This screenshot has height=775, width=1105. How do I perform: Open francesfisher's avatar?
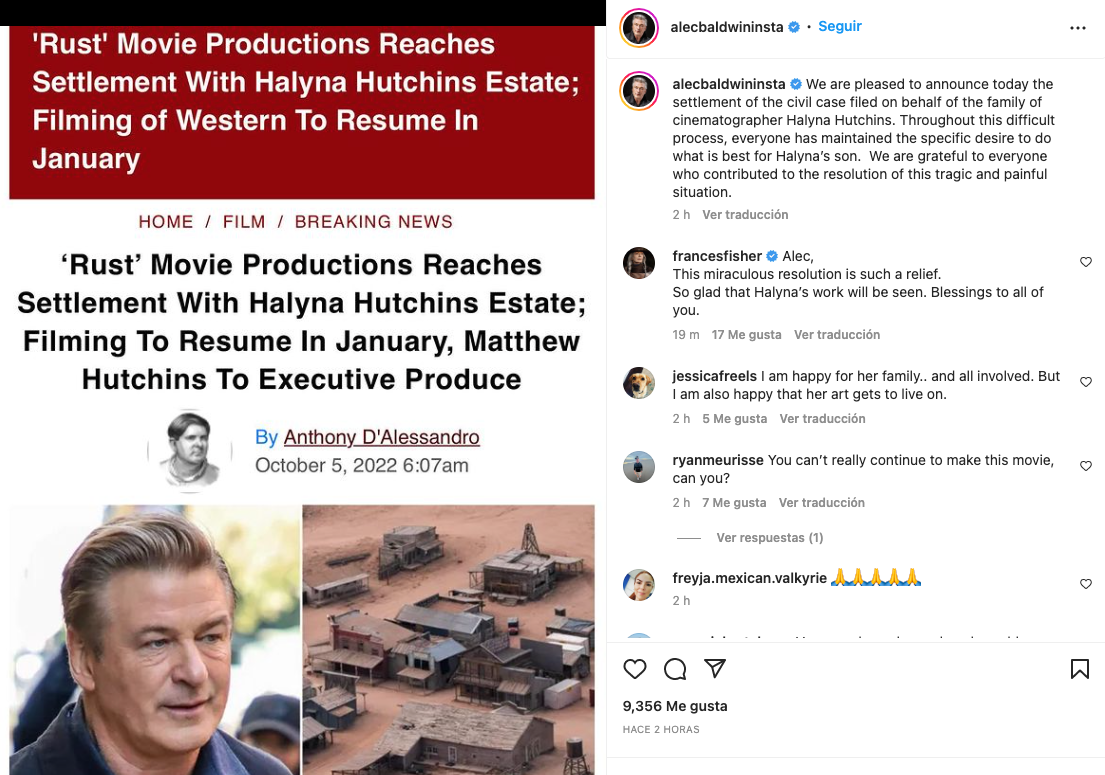638,264
